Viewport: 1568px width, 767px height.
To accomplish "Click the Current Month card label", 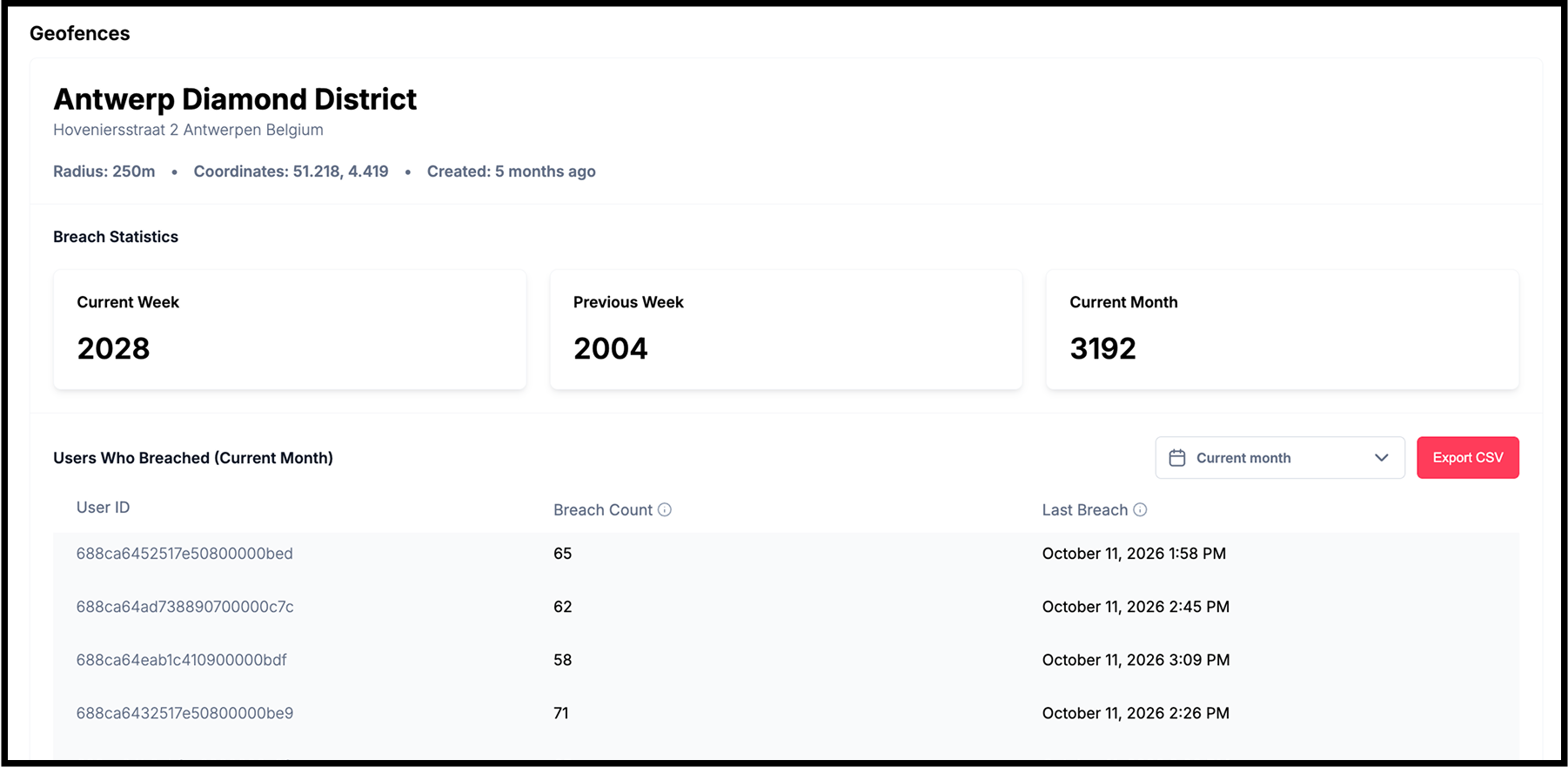I will (1123, 302).
